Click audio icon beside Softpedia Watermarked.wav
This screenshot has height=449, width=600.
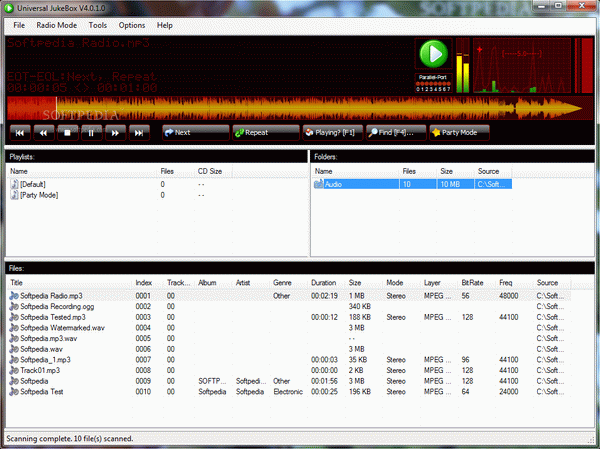[x=14, y=328]
